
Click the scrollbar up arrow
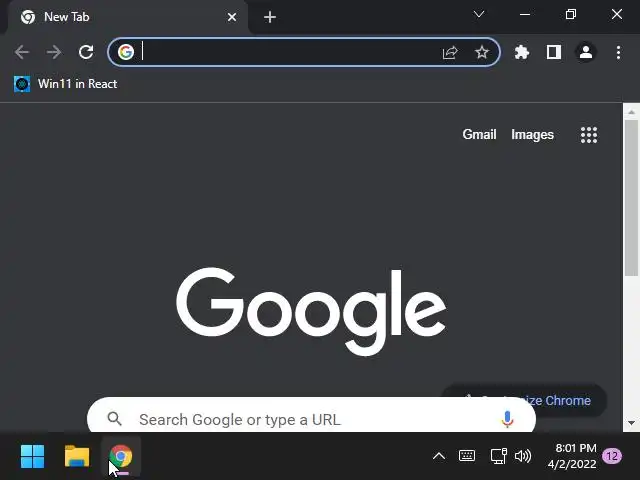631,111
